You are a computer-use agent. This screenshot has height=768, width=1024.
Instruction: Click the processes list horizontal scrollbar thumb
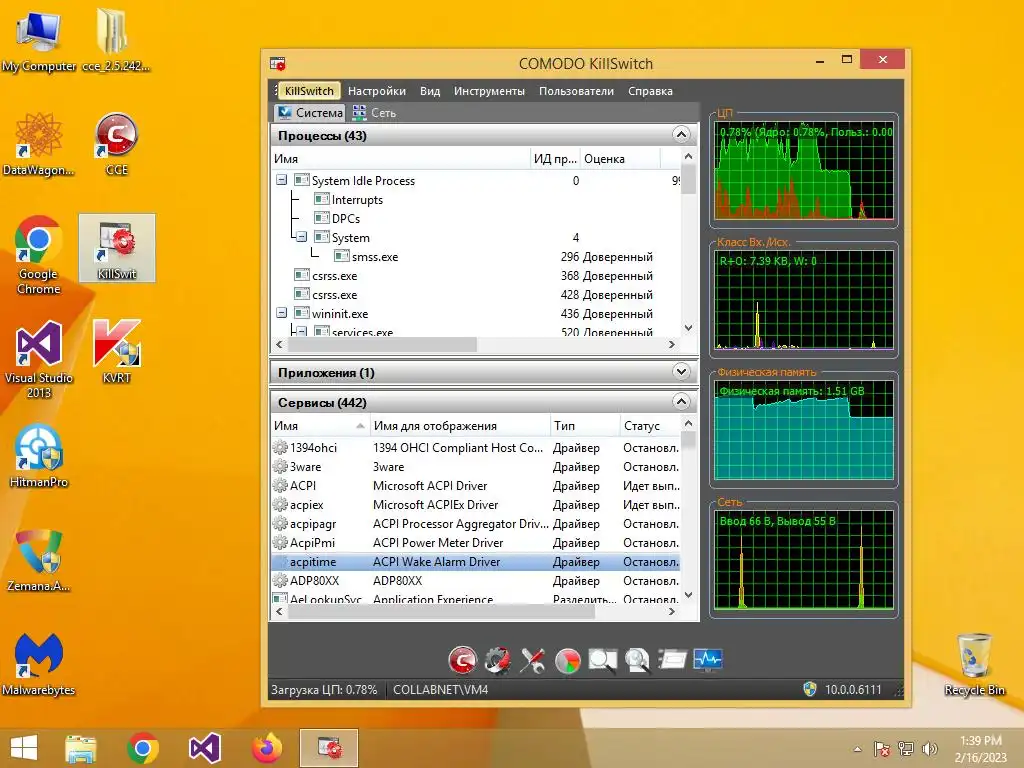(382, 344)
